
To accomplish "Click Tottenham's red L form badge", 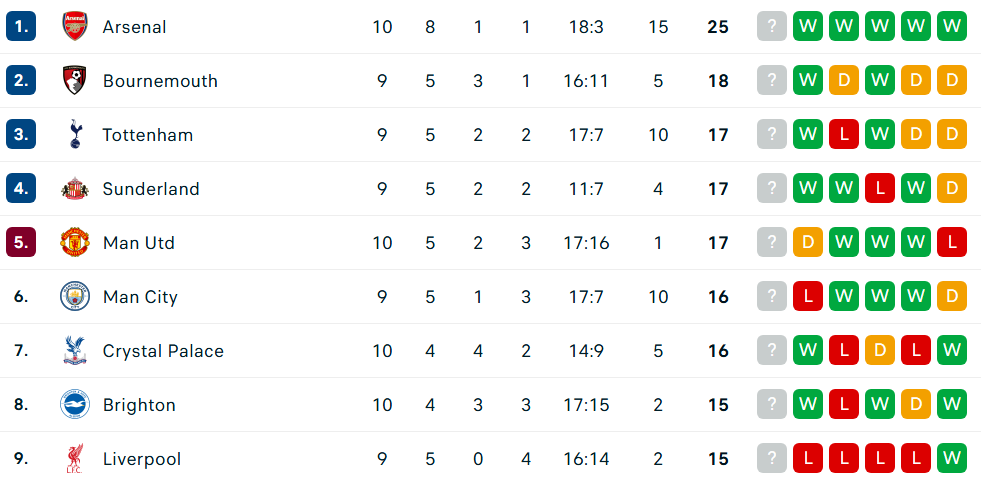I will coord(844,135).
